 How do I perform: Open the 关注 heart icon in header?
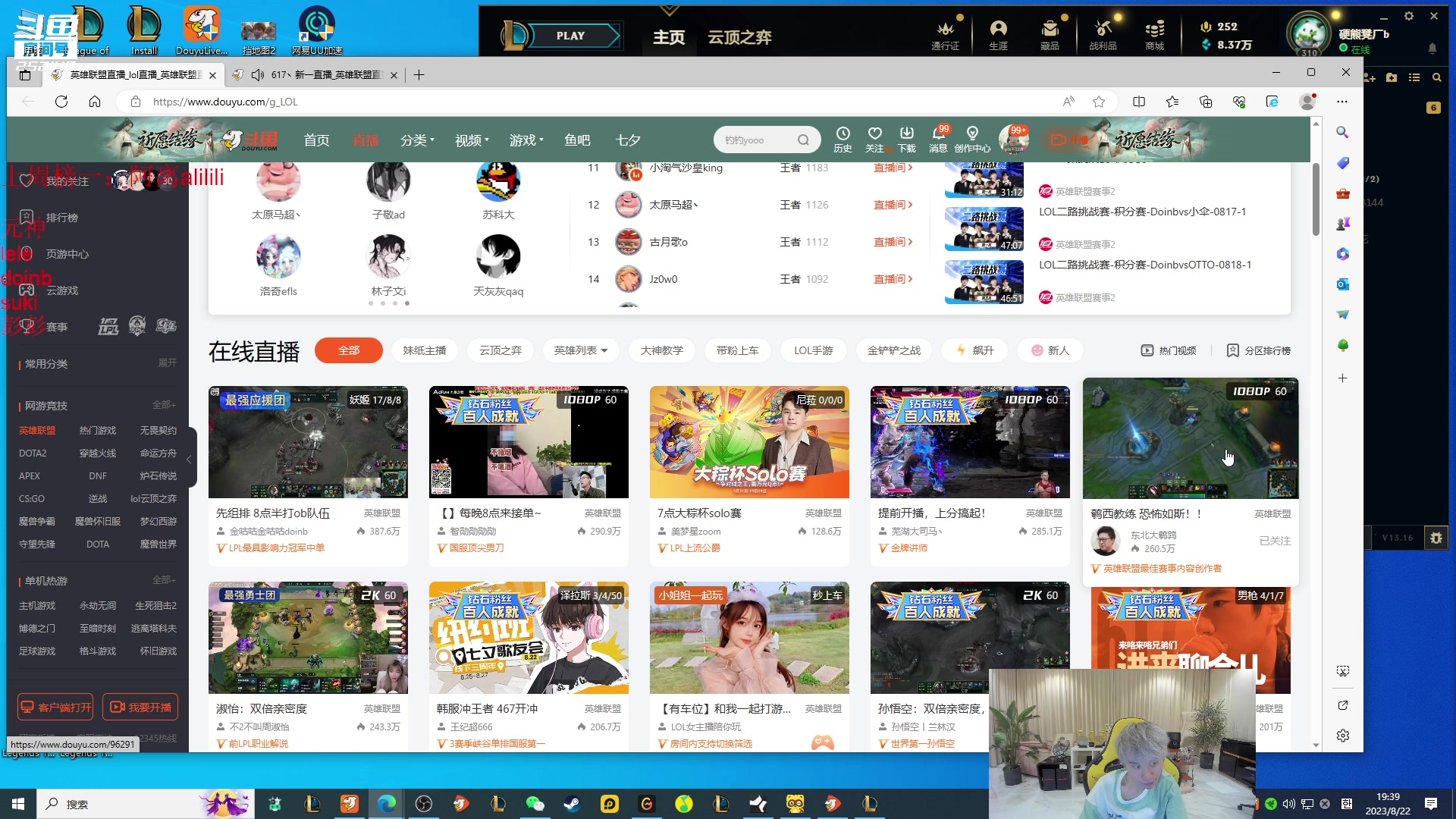pos(874,139)
